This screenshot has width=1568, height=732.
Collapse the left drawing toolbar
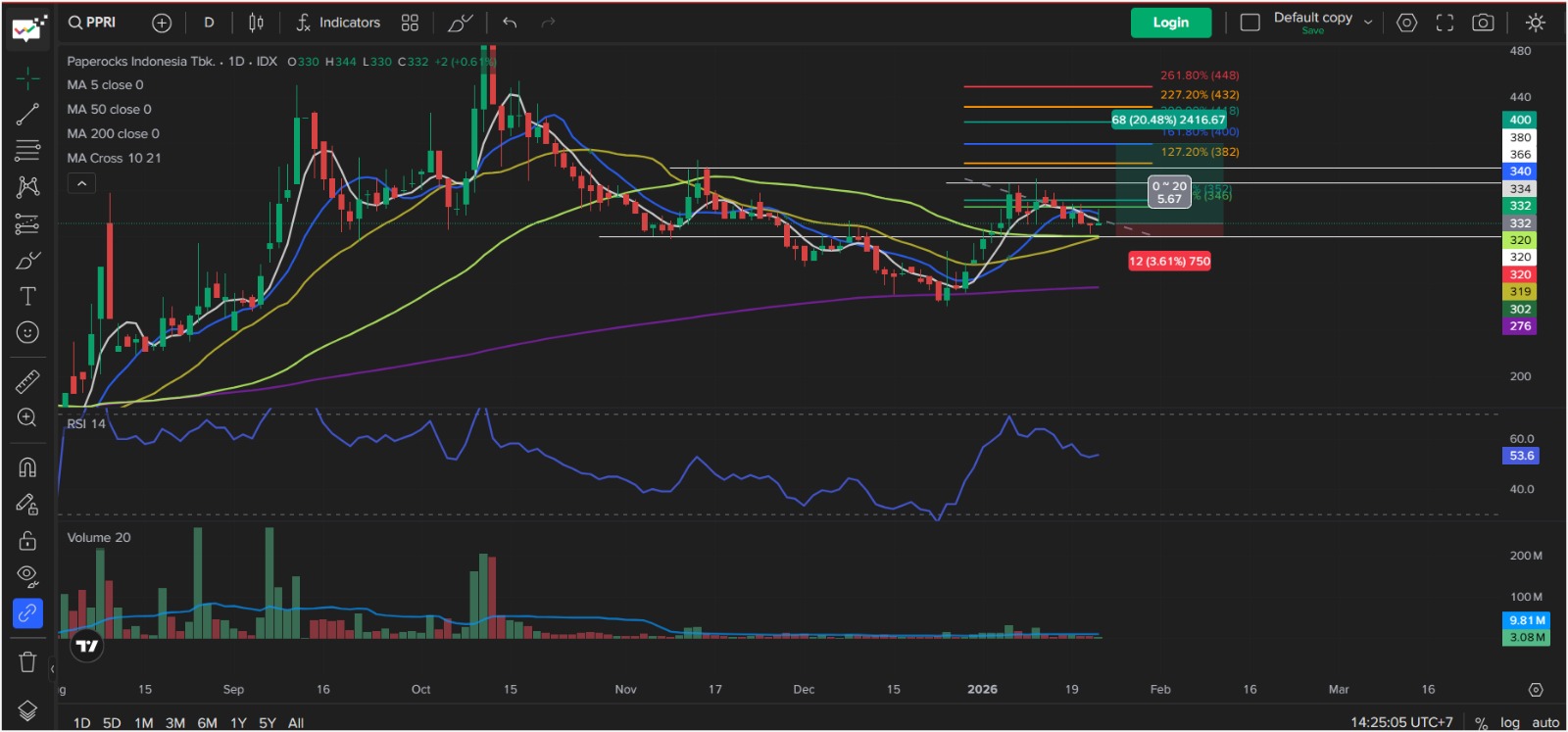(52, 669)
